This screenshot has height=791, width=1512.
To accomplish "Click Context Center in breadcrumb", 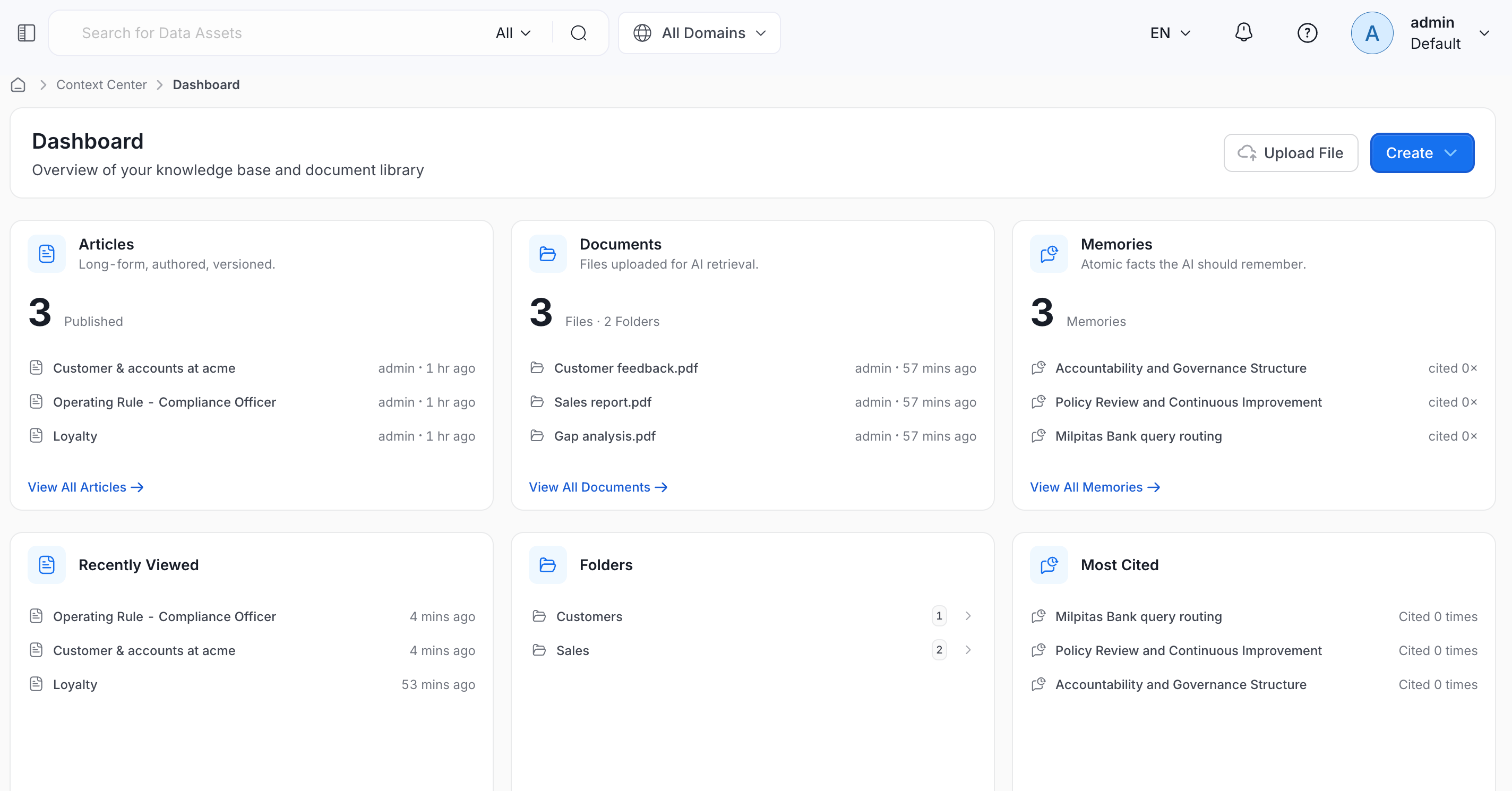I will tap(101, 84).
